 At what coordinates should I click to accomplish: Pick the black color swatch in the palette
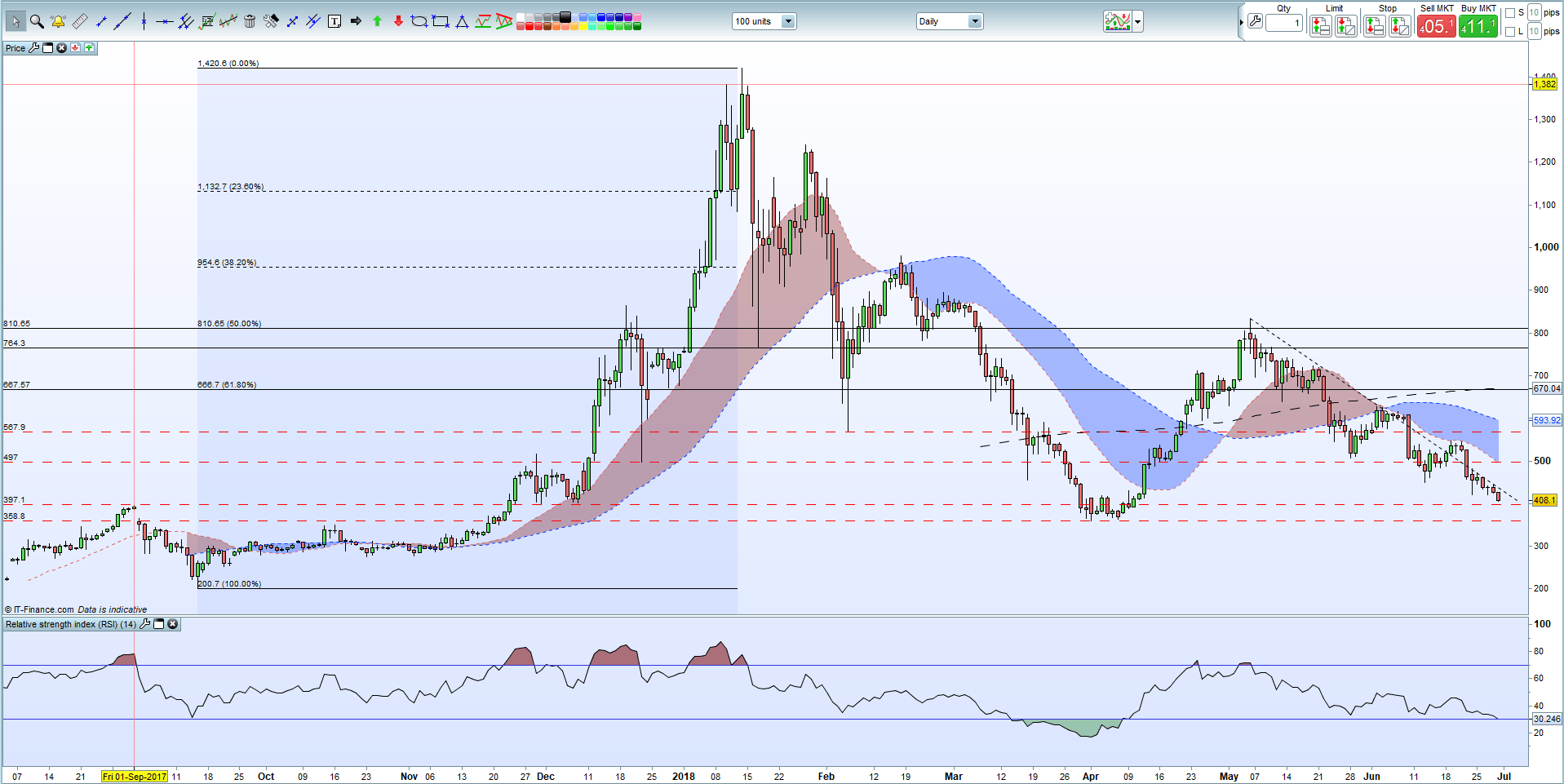(564, 17)
